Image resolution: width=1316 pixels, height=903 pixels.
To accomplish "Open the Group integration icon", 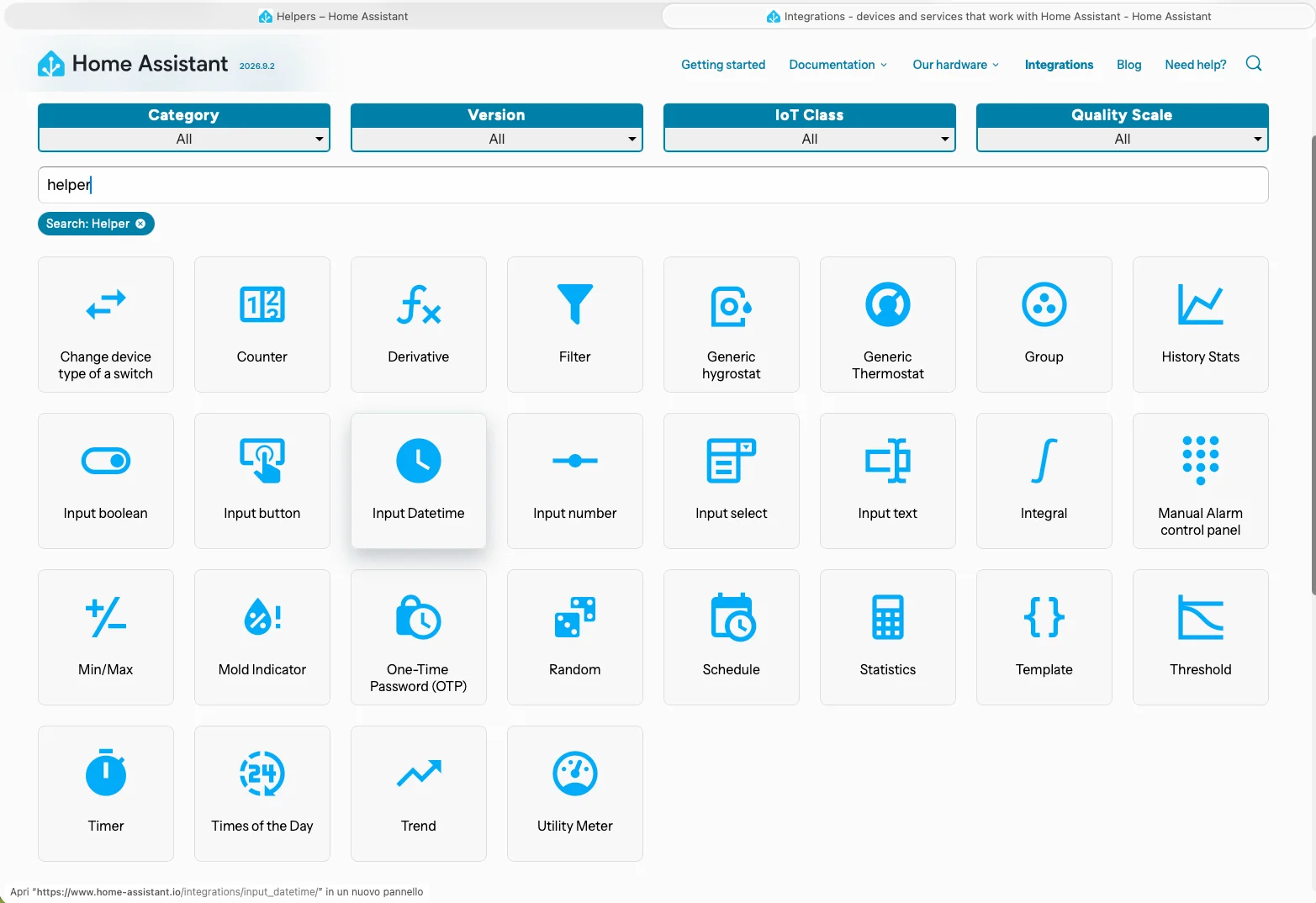I will [x=1044, y=304].
